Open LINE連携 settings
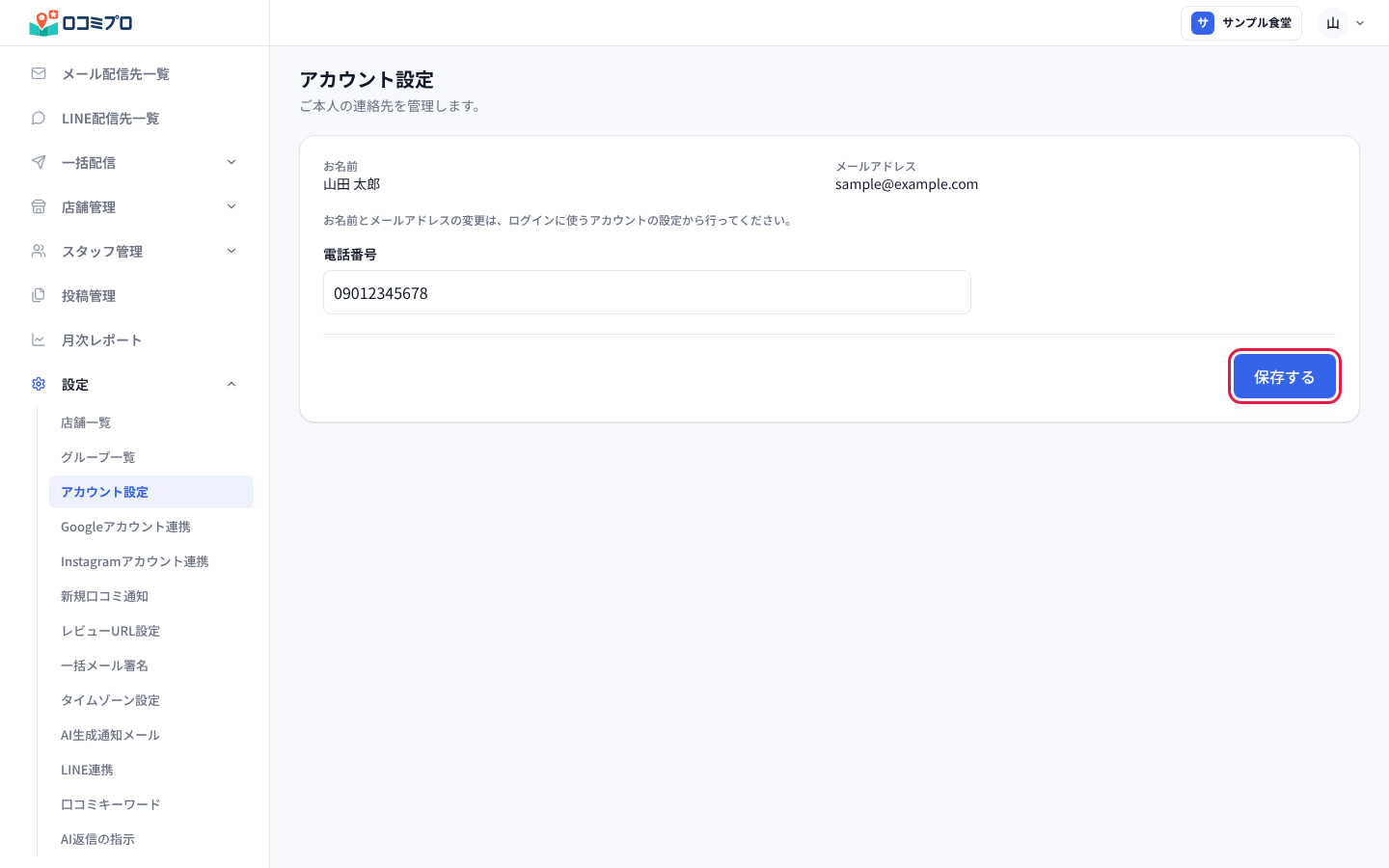Screen dimensions: 1389x868 [151, 770]
